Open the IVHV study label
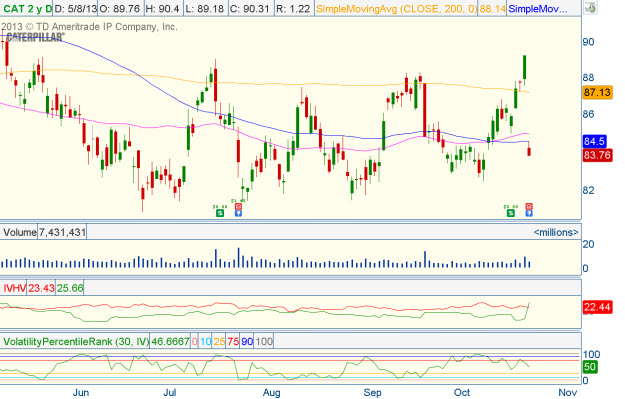Viewport: 625px width, 399px height. (x=14, y=288)
